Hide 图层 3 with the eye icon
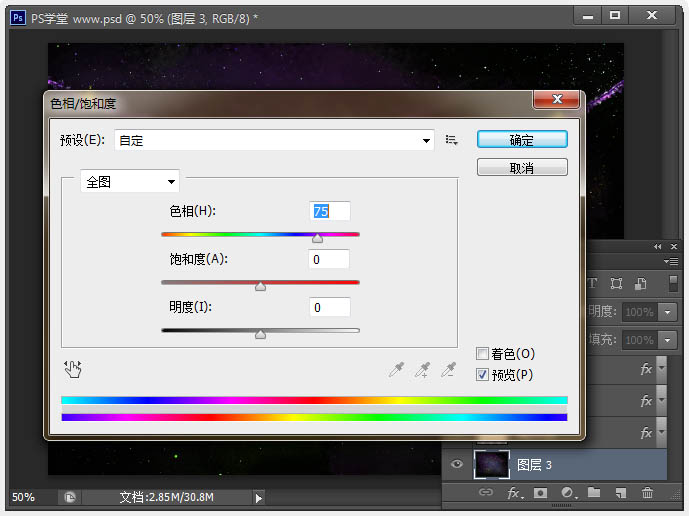The image size is (689, 516). pyautogui.click(x=457, y=464)
